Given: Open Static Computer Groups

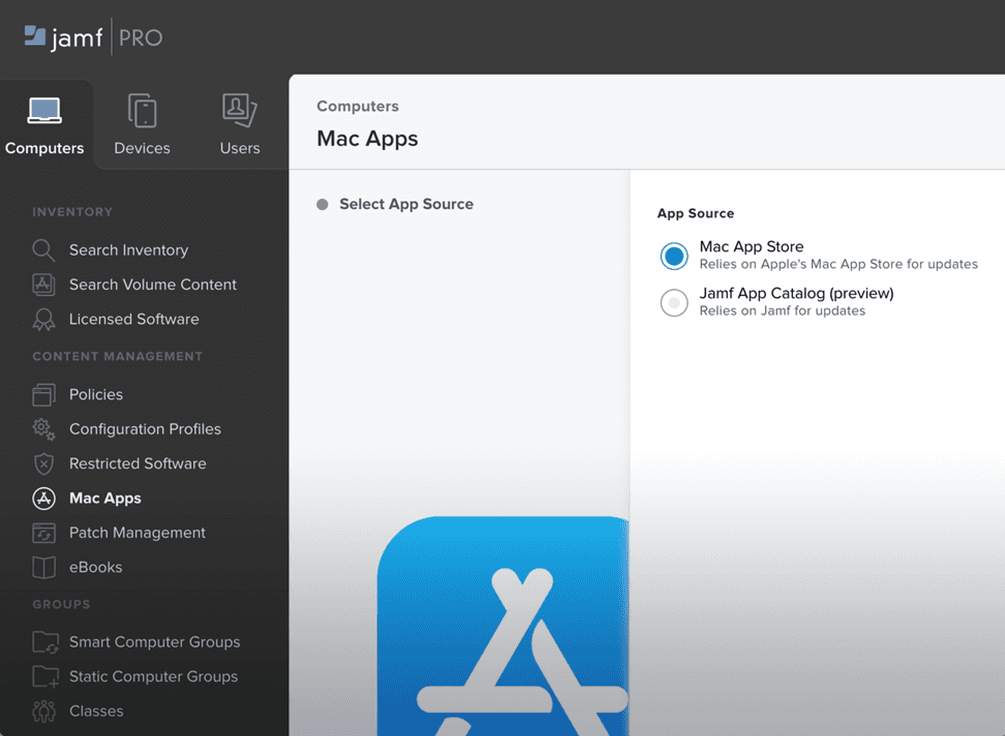Looking at the screenshot, I should click(135, 676).
